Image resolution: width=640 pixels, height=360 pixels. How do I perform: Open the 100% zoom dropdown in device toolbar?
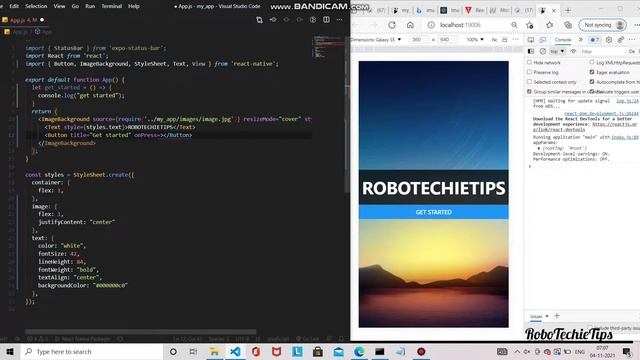click(475, 40)
